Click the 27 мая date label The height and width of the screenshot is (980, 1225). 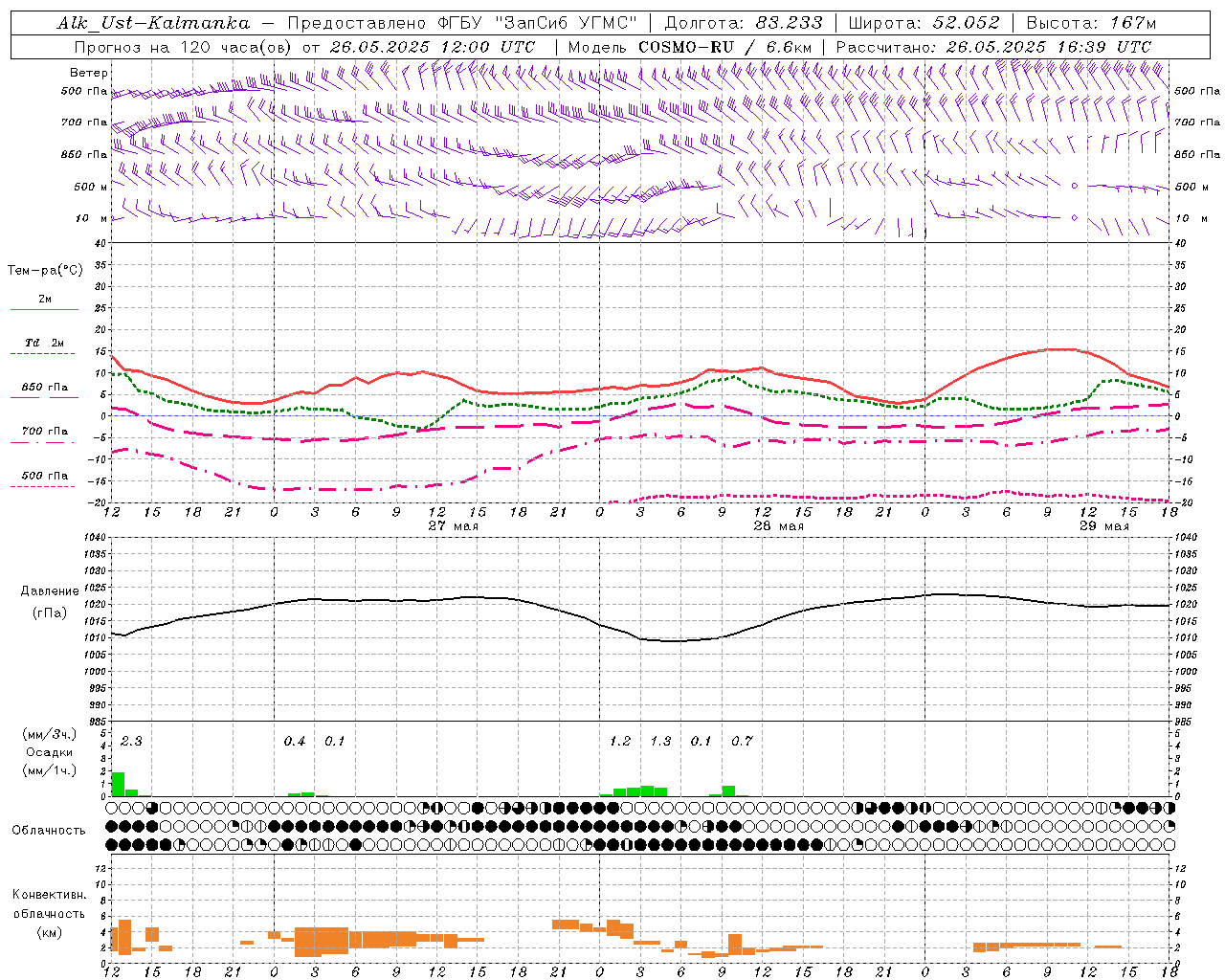click(x=453, y=525)
